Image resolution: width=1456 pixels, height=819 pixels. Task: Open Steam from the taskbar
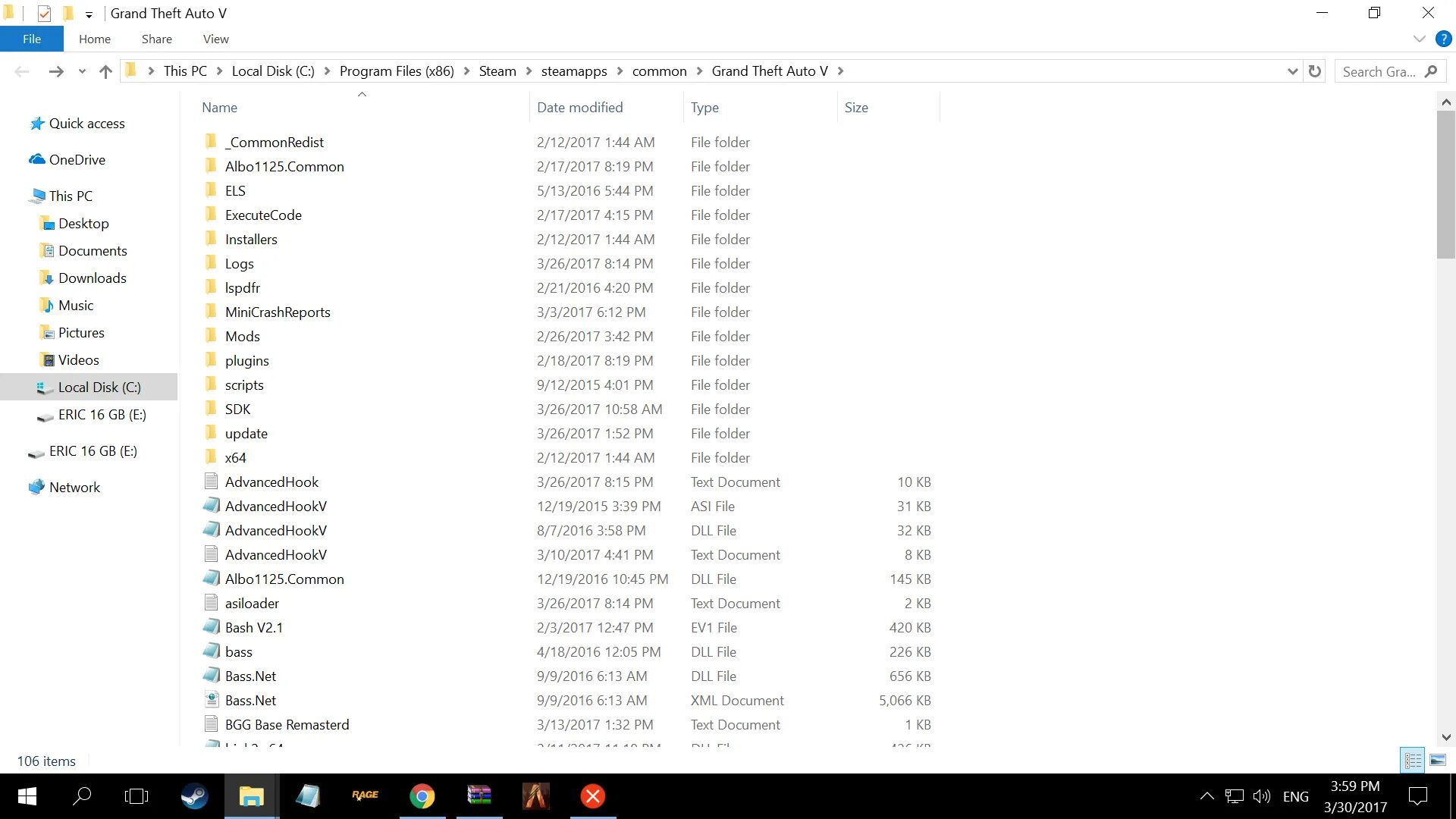(194, 796)
